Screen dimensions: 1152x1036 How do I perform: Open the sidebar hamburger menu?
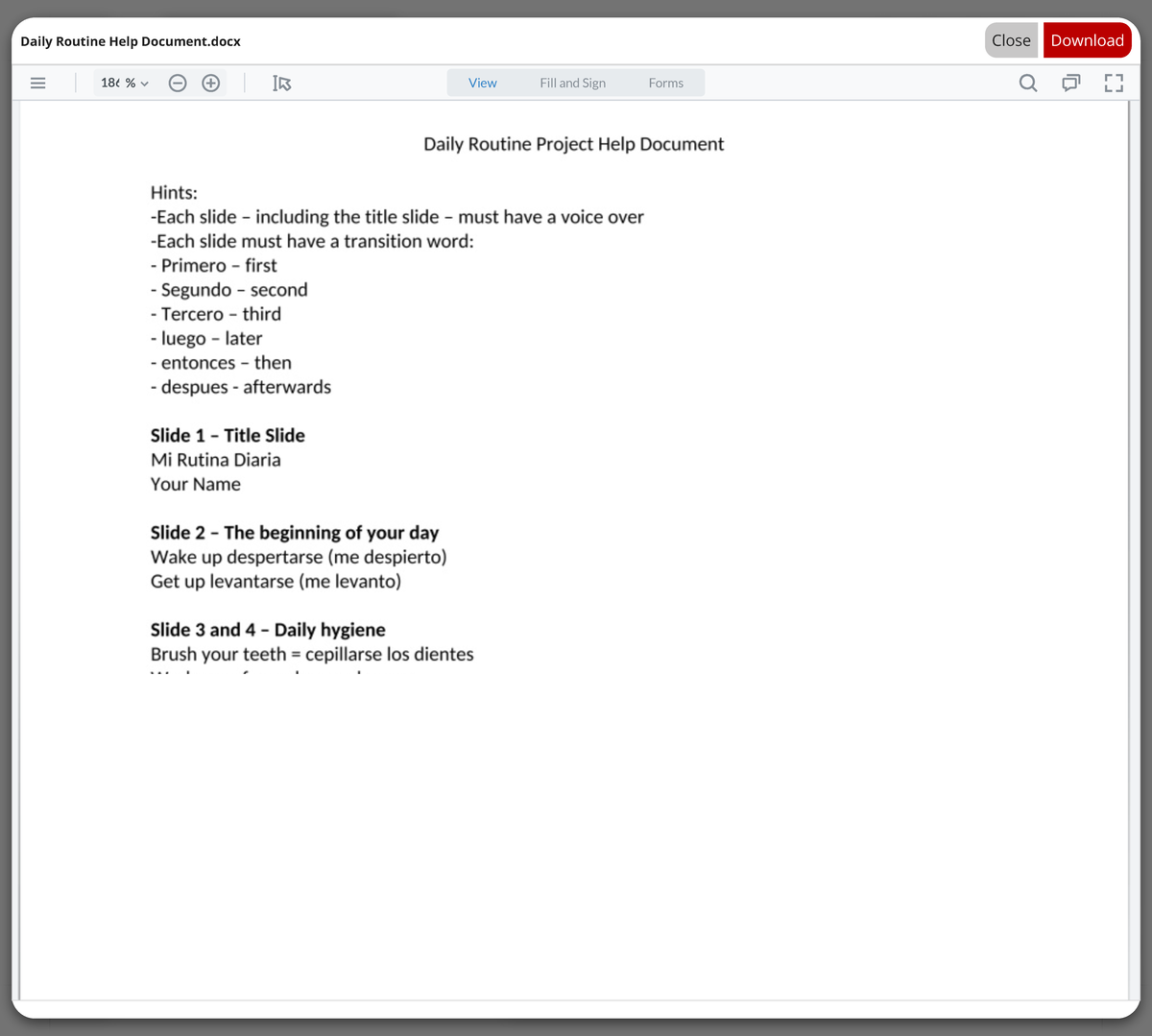38,84
